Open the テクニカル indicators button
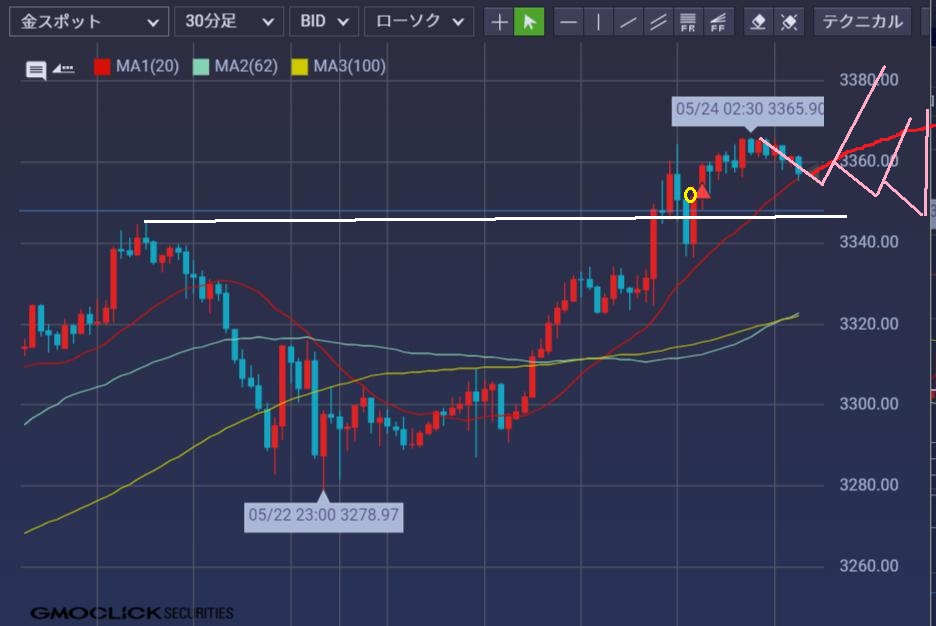The width and height of the screenshot is (936, 626). (x=862, y=22)
